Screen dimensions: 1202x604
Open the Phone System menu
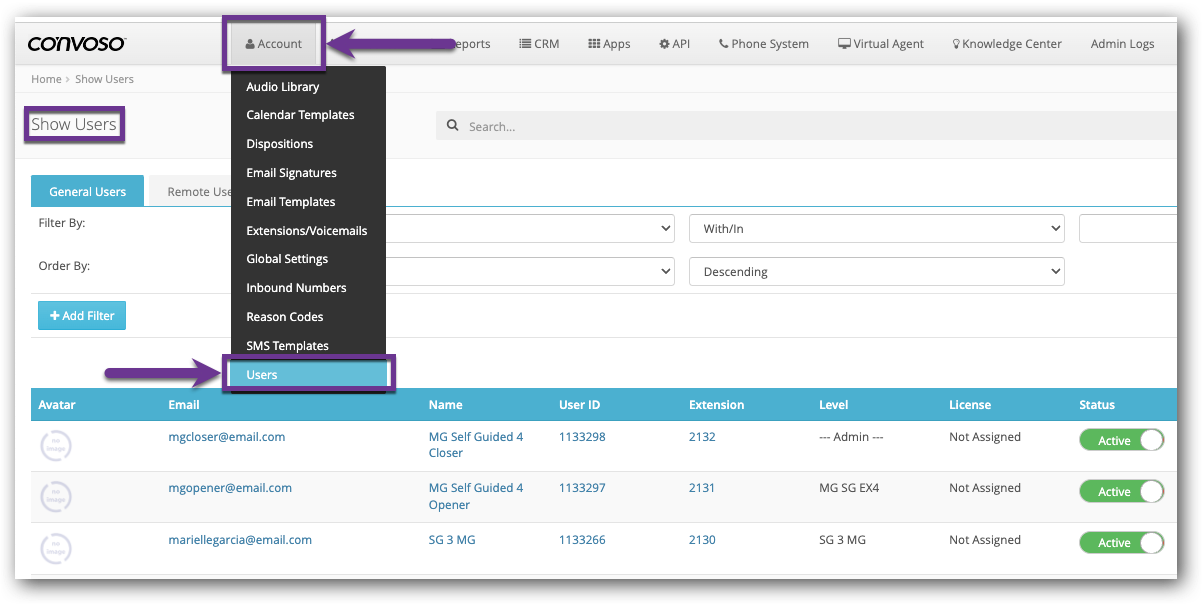(763, 44)
